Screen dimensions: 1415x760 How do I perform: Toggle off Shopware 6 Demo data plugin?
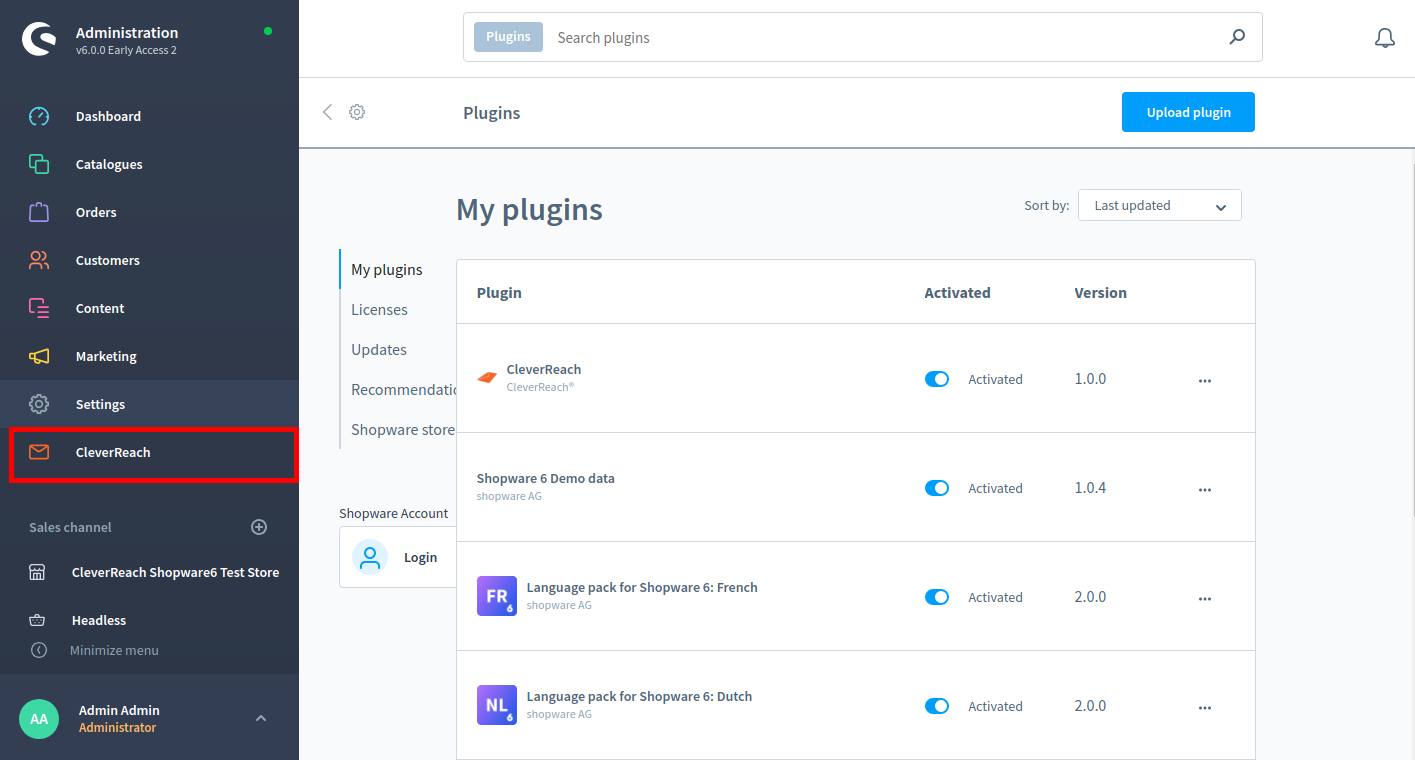tap(937, 488)
